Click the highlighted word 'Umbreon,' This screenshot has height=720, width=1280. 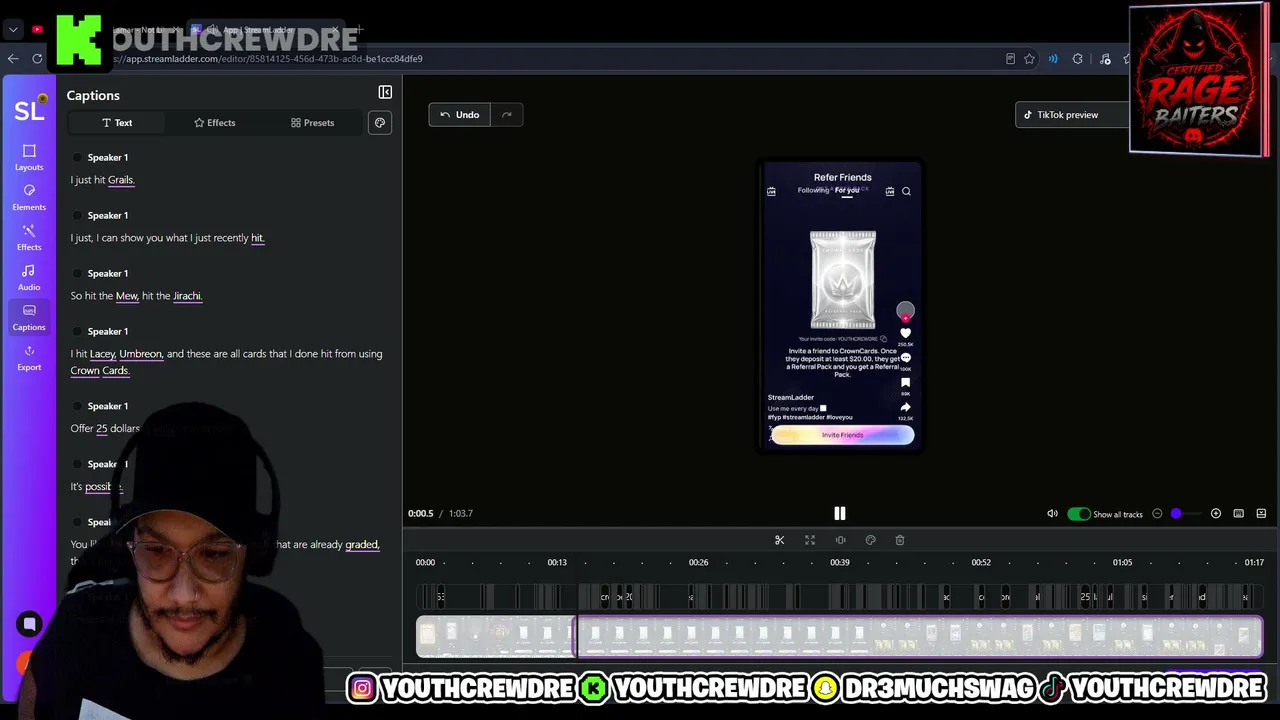[141, 354]
